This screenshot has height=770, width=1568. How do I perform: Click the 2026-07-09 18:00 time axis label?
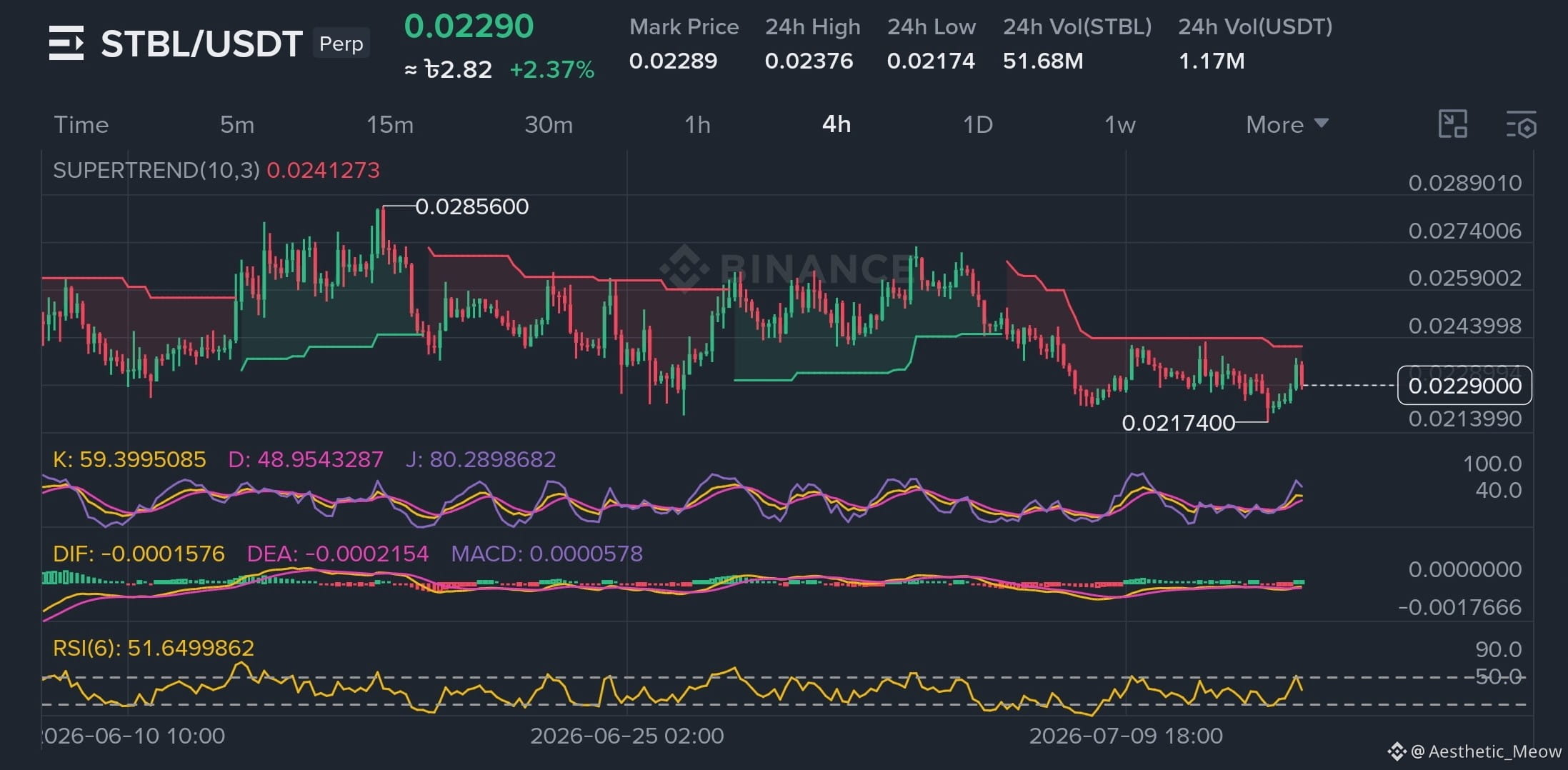tap(1126, 736)
